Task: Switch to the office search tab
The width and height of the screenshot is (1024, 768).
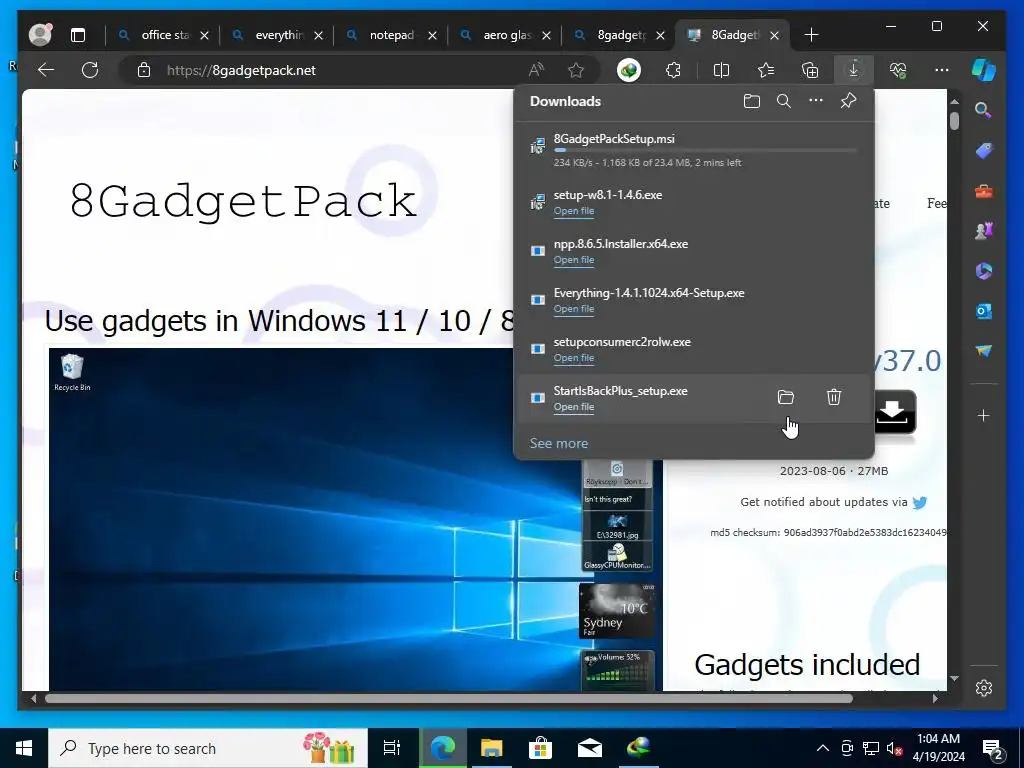Action: pos(165,35)
